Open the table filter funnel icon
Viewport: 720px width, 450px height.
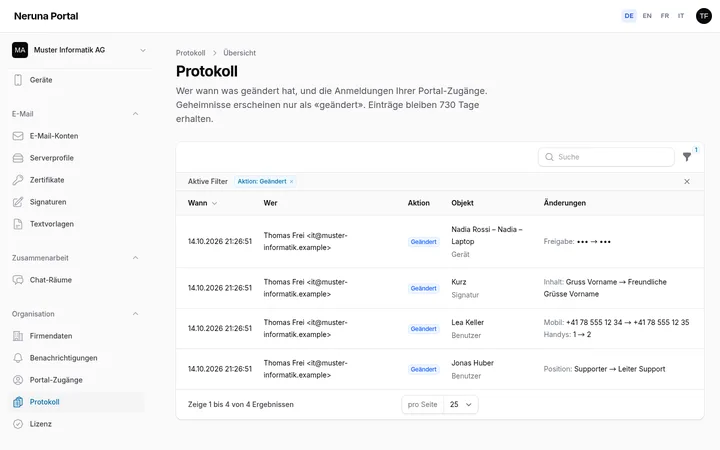click(687, 157)
